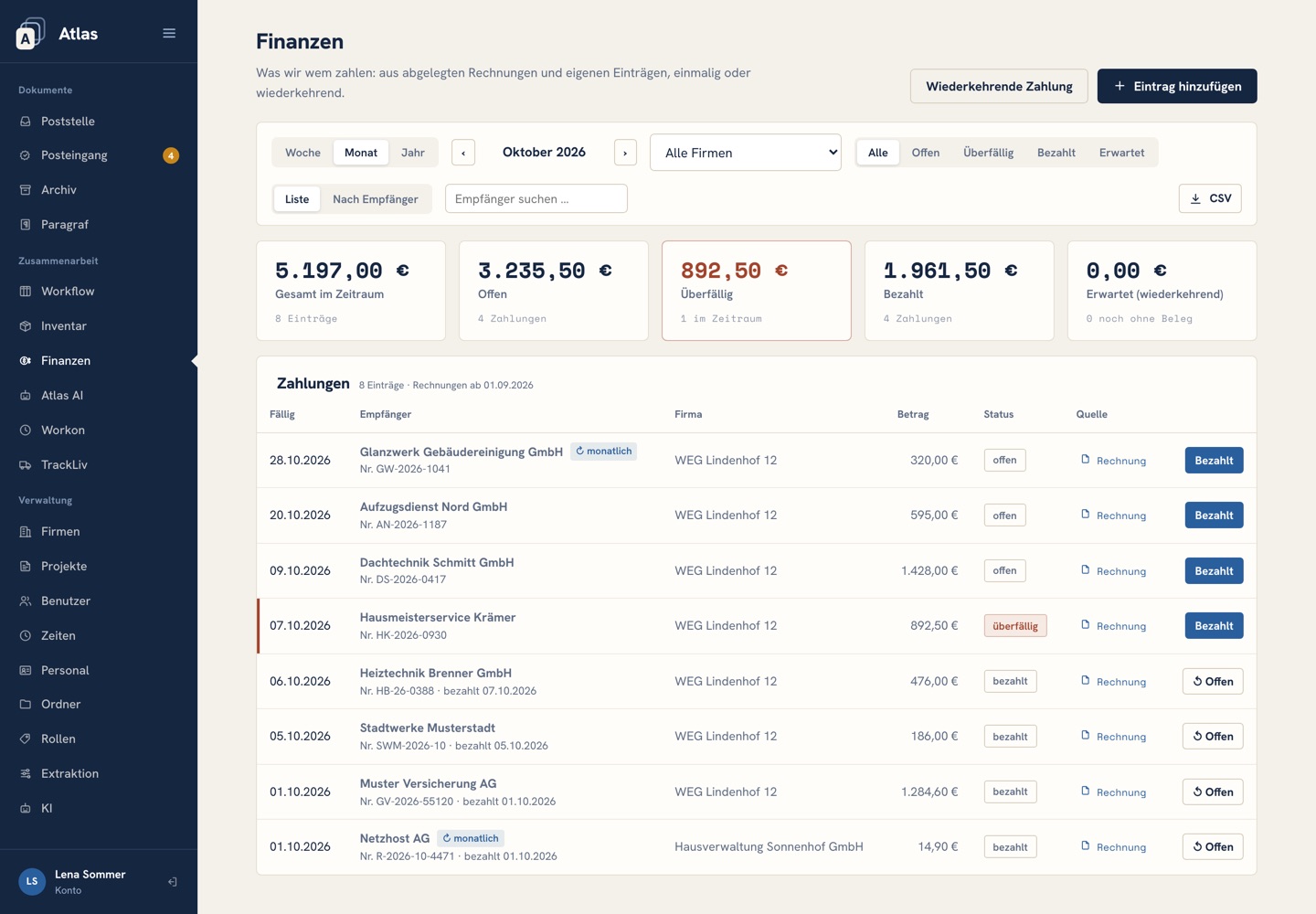The height and width of the screenshot is (914, 1316).
Task: Select the Liste view mode
Action: (297, 199)
